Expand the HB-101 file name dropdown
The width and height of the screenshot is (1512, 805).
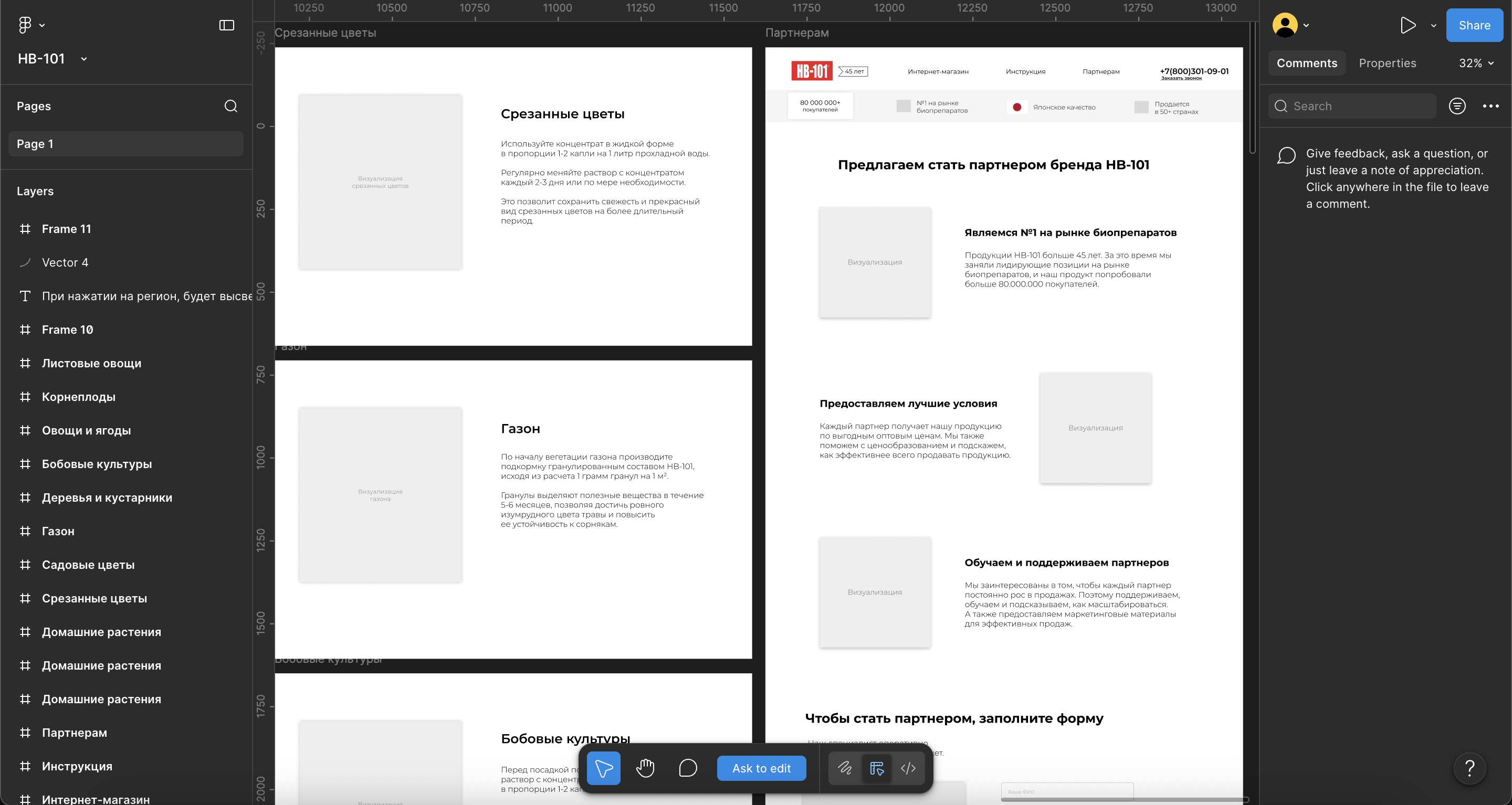pos(84,59)
